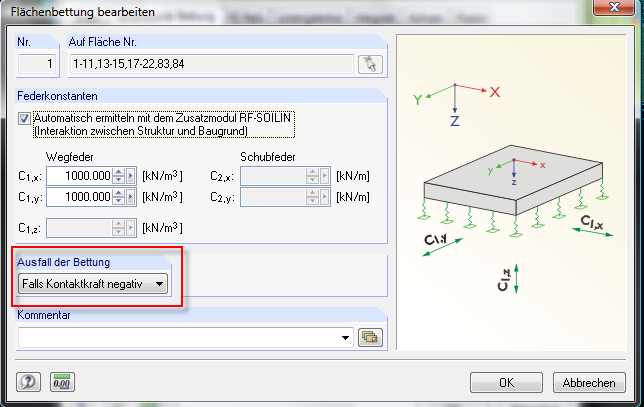
Task: Click the OK button
Action: click(x=506, y=382)
